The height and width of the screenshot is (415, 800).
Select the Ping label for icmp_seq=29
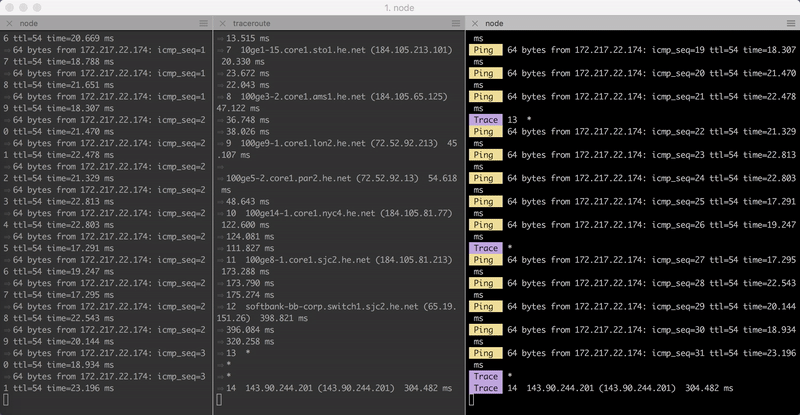tap(486, 307)
